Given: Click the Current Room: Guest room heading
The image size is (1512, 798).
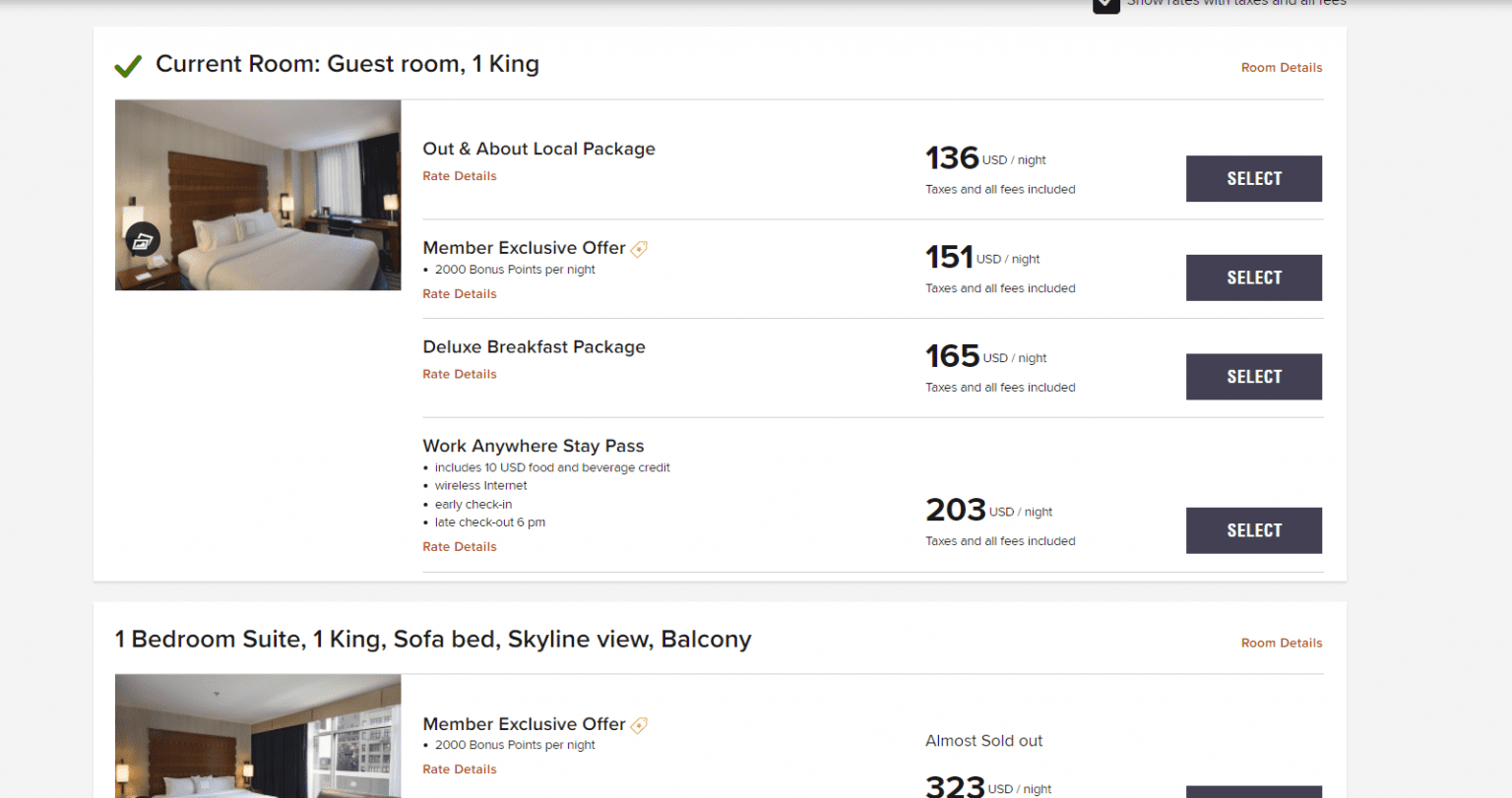Looking at the screenshot, I should pos(347,63).
